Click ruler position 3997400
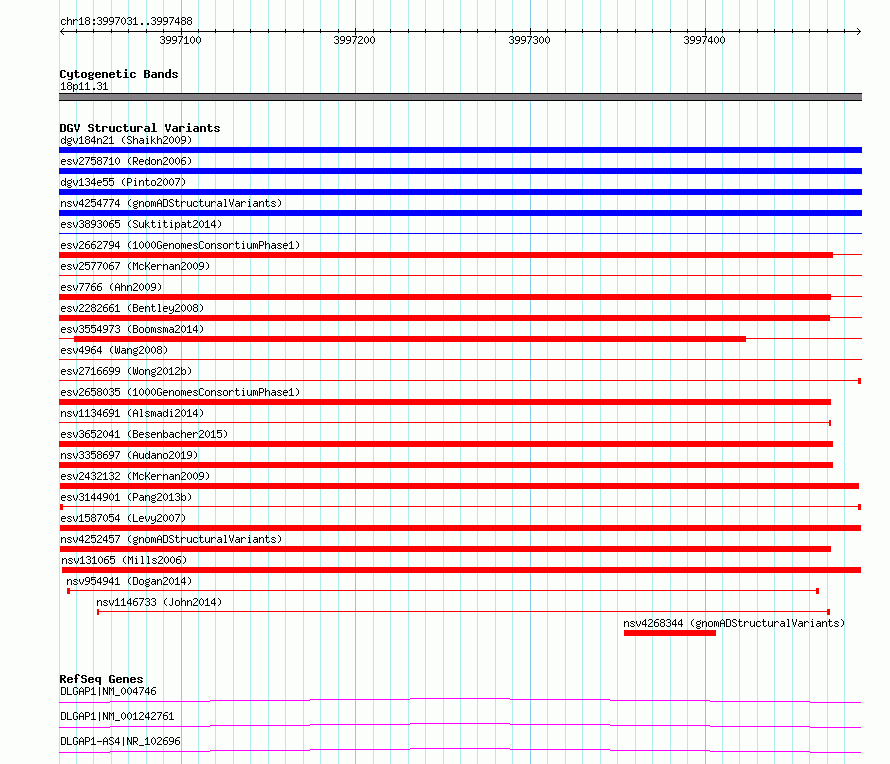This screenshot has width=890, height=764. point(704,40)
